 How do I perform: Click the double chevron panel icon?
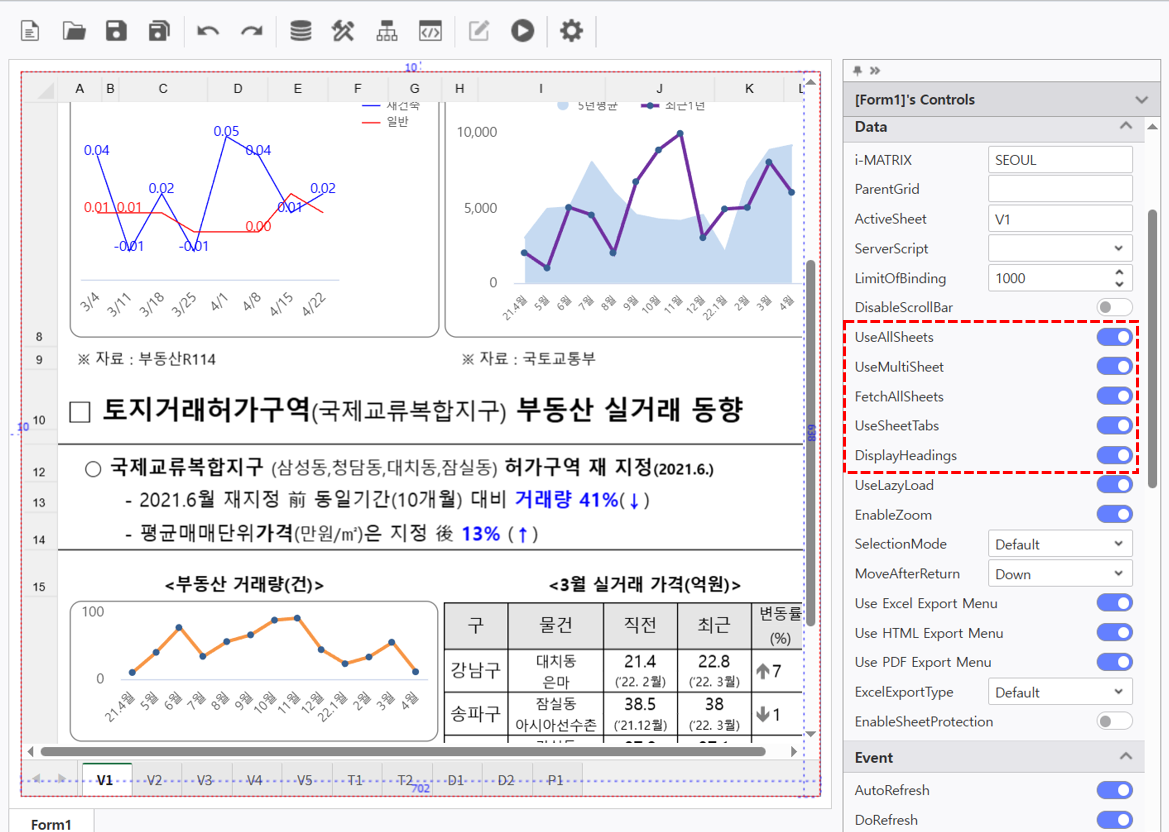click(875, 70)
